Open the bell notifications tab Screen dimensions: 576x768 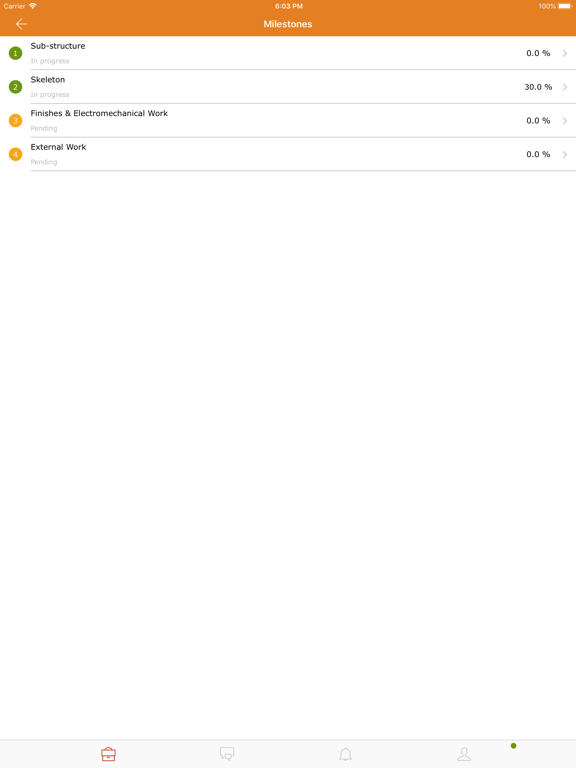point(345,754)
